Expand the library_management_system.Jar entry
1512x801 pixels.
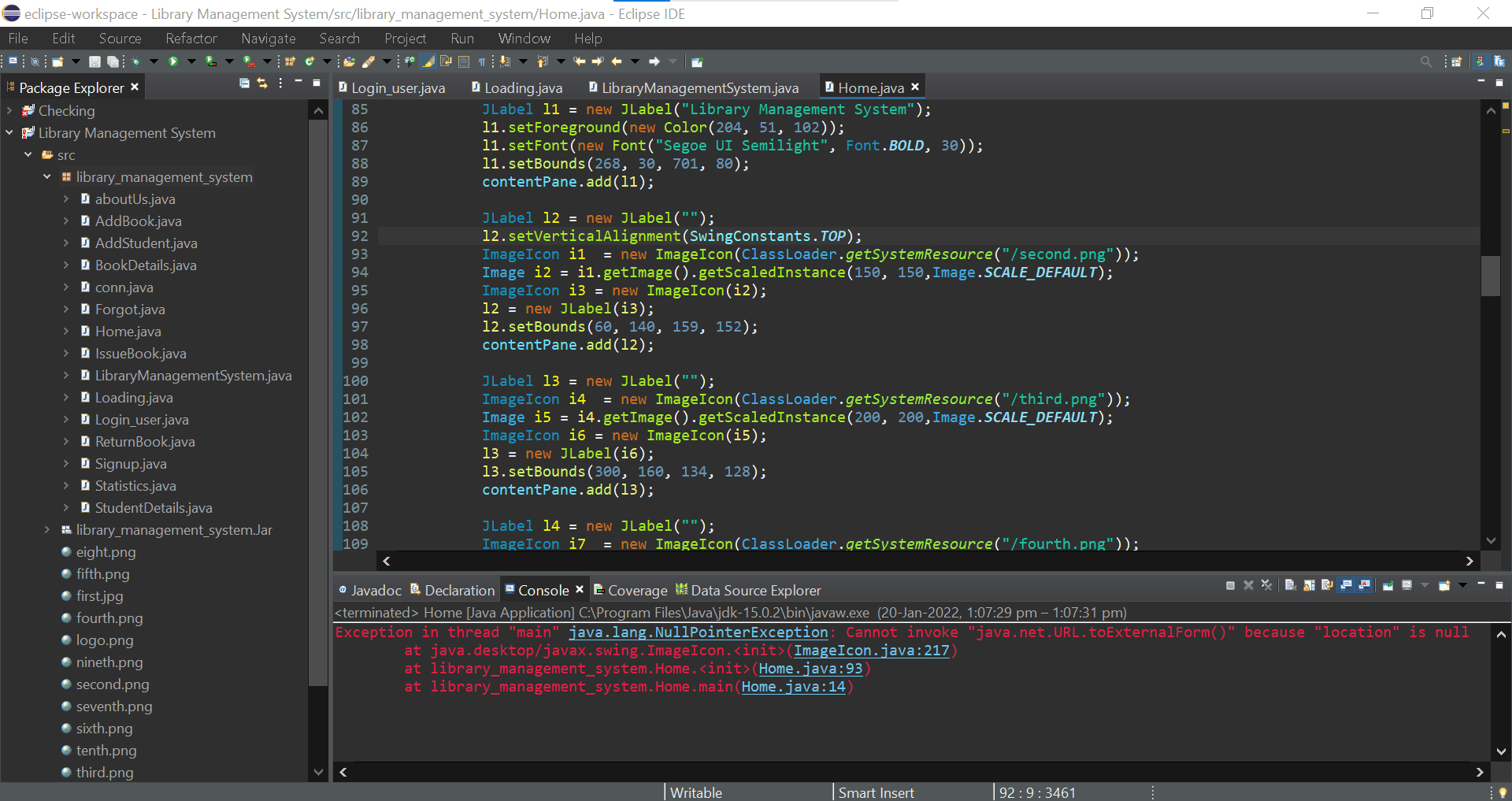point(47,529)
